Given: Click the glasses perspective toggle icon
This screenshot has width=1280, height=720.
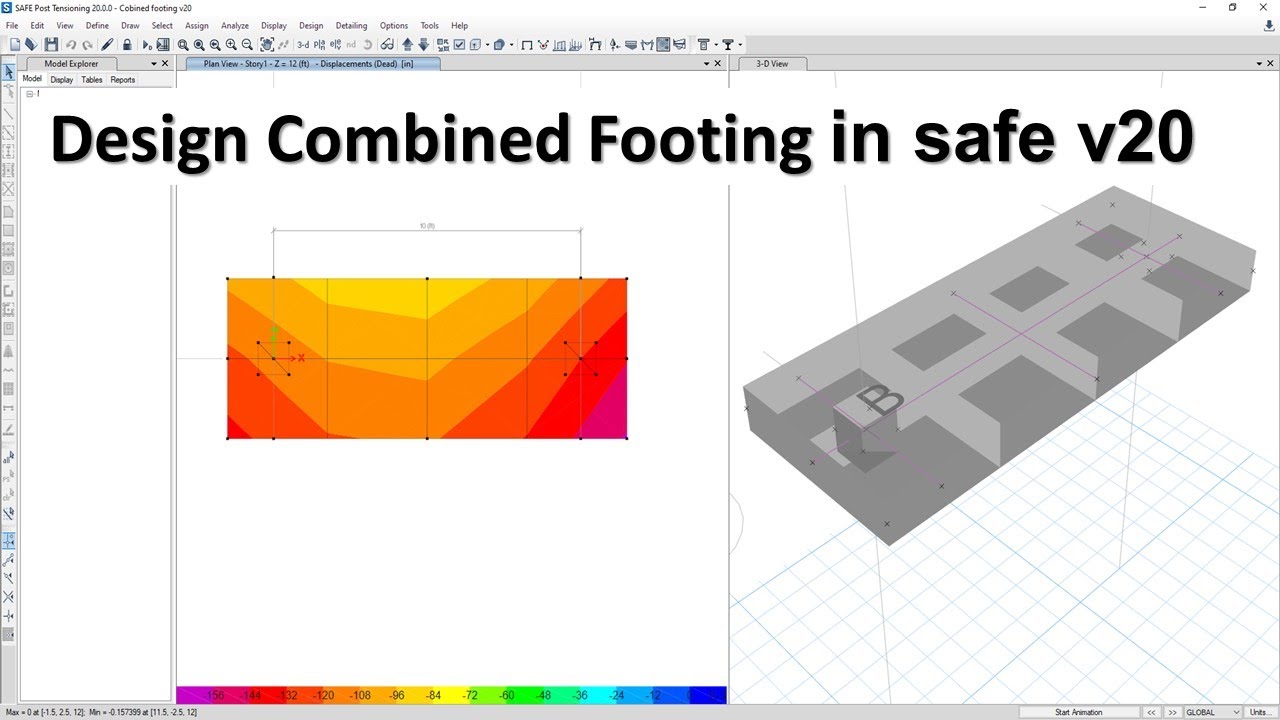Looking at the screenshot, I should (x=387, y=44).
